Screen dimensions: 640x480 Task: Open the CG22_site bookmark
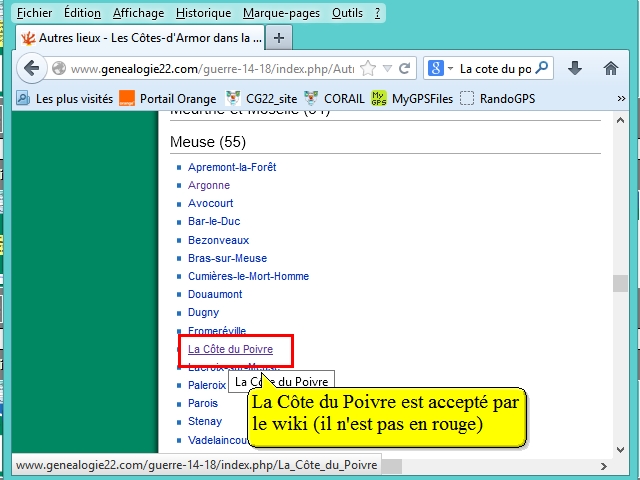tap(261, 99)
